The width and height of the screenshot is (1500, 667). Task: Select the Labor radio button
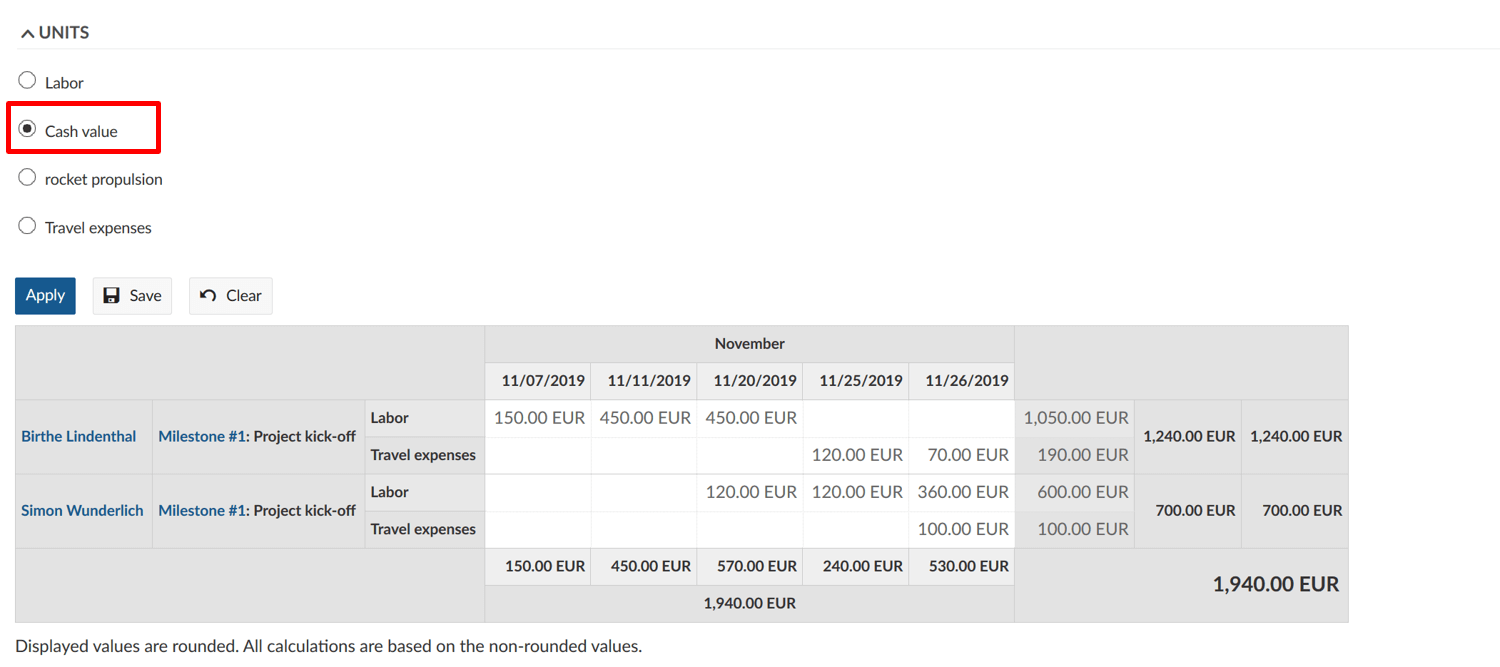pyautogui.click(x=27, y=81)
